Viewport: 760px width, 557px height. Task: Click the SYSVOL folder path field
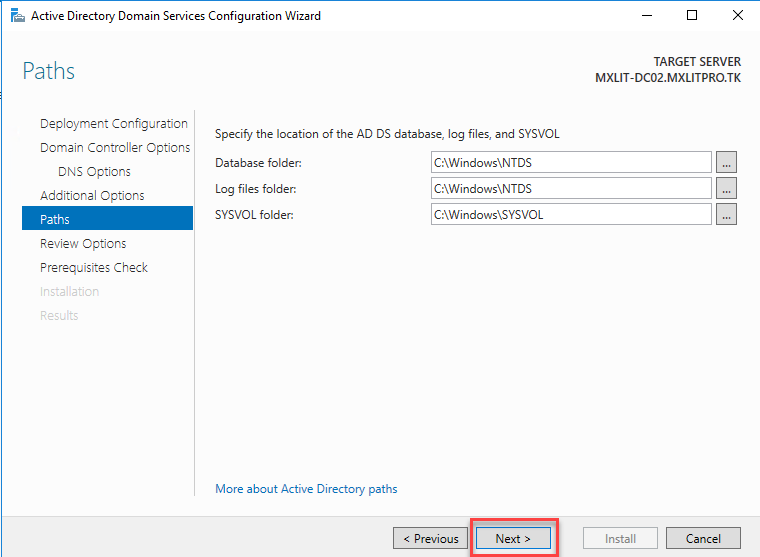[570, 214]
